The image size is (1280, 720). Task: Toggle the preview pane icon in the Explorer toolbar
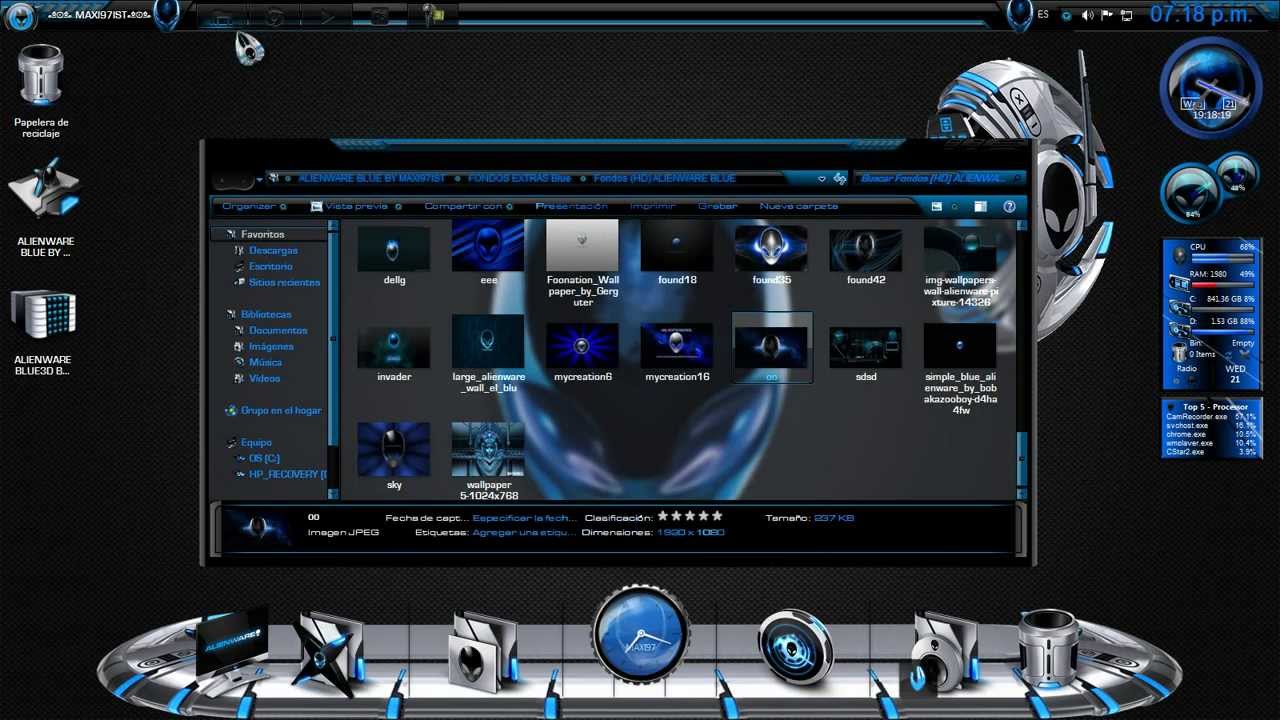coord(981,207)
